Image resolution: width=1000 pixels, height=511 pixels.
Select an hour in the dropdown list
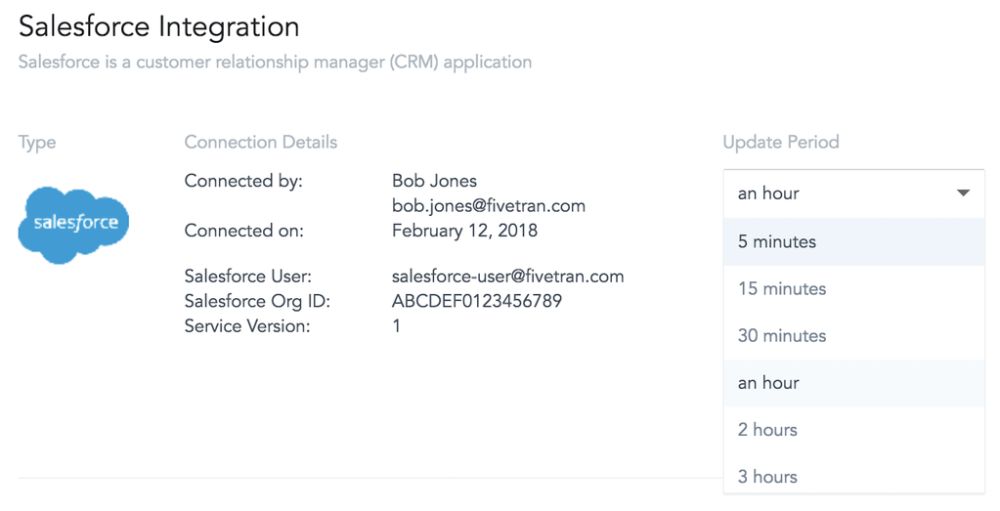click(854, 383)
